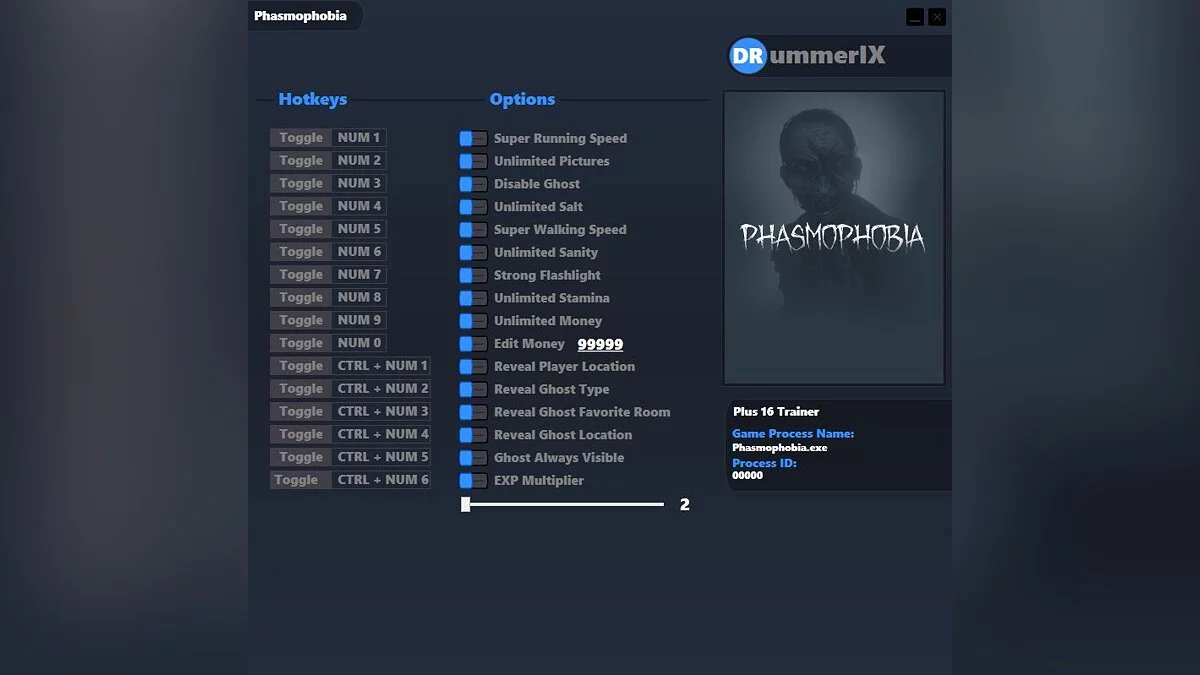Click Toggle button for NUM 2
The width and height of the screenshot is (1200, 675).
point(300,161)
